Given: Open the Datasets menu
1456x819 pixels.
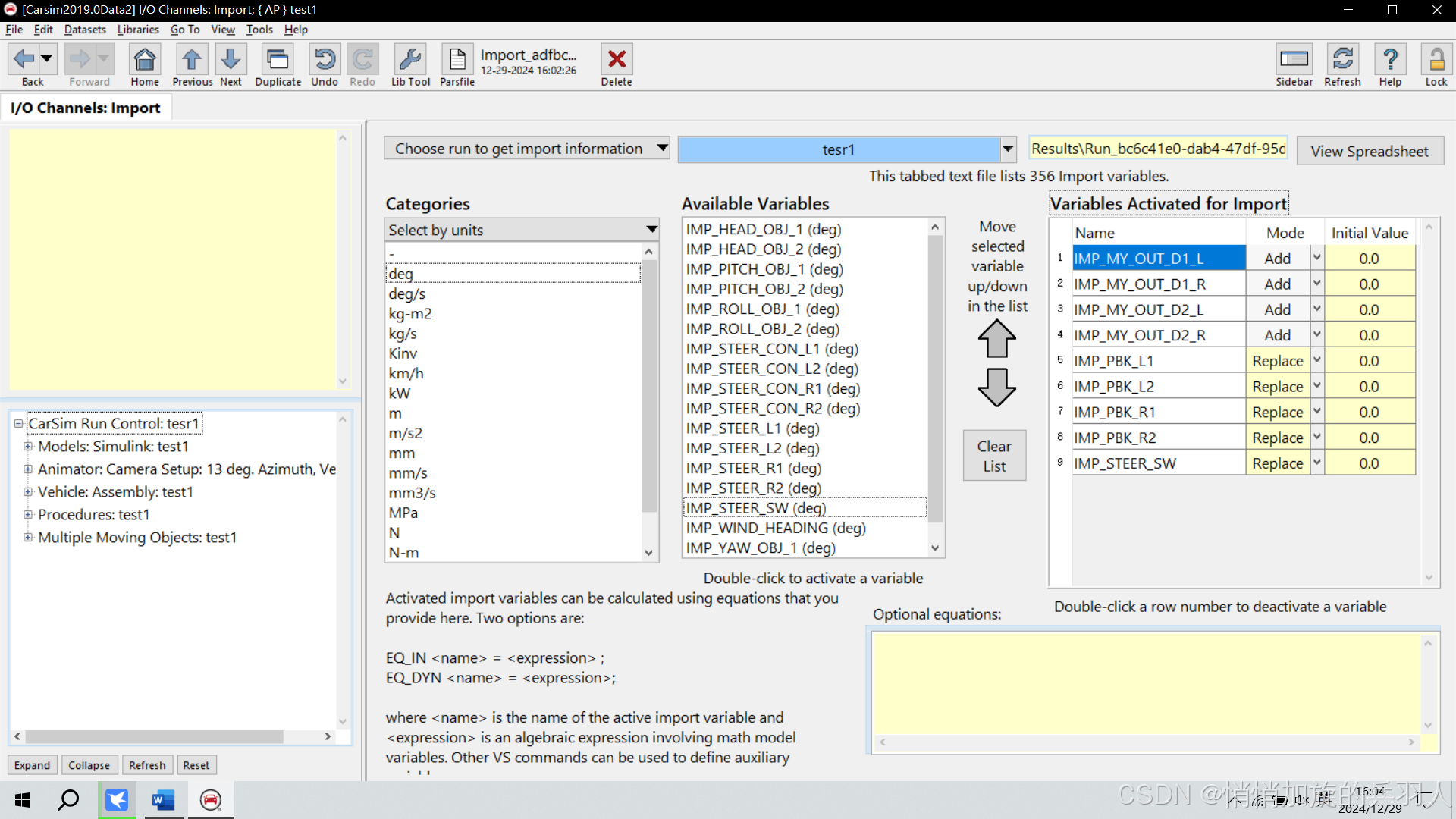Looking at the screenshot, I should 85,30.
